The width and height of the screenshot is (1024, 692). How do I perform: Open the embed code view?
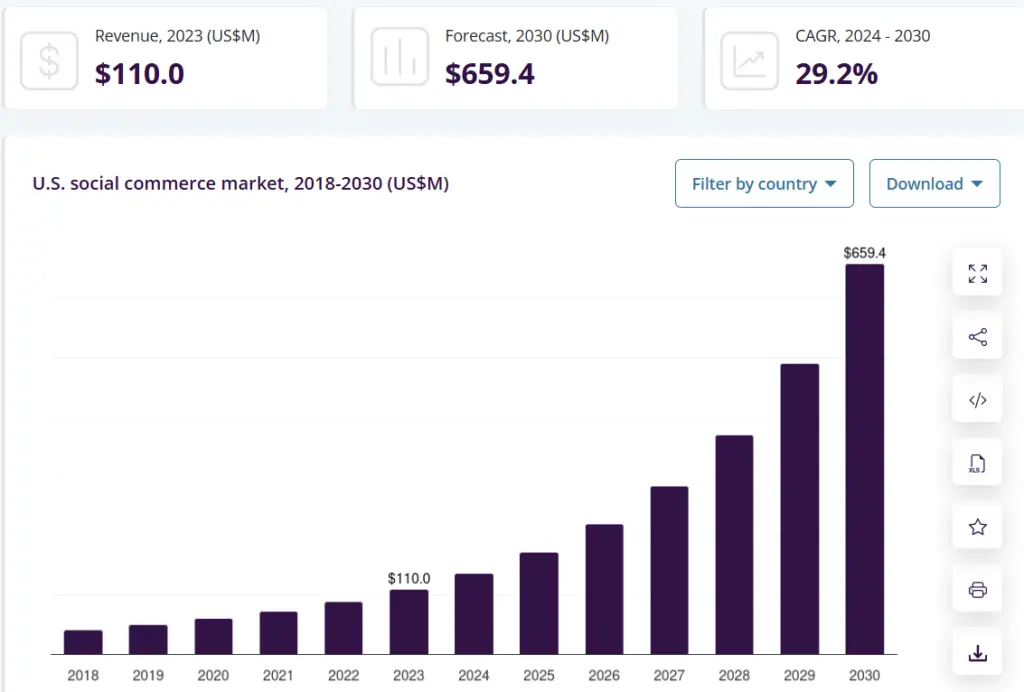[x=977, y=399]
